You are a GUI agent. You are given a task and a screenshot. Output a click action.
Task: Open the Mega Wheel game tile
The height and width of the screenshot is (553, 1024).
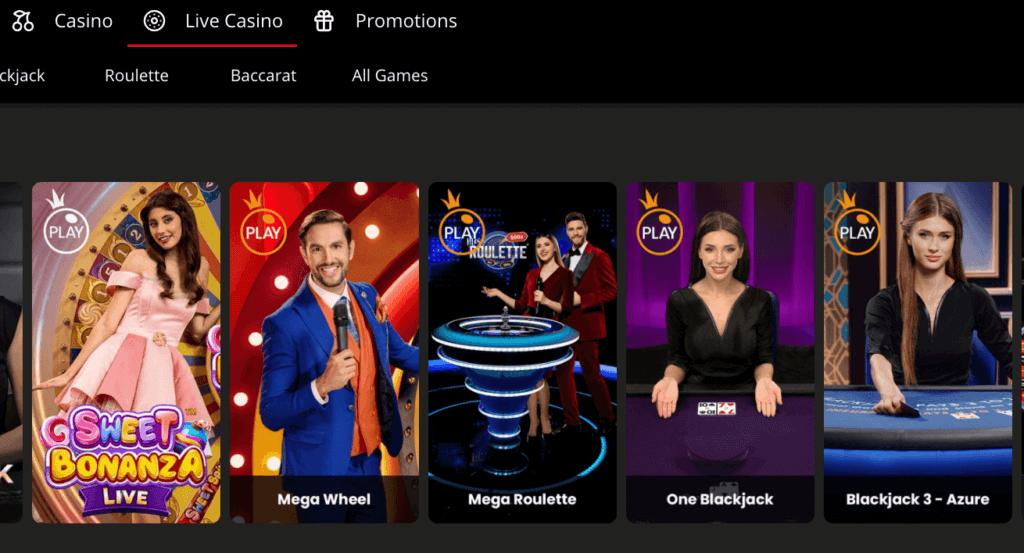click(324, 353)
